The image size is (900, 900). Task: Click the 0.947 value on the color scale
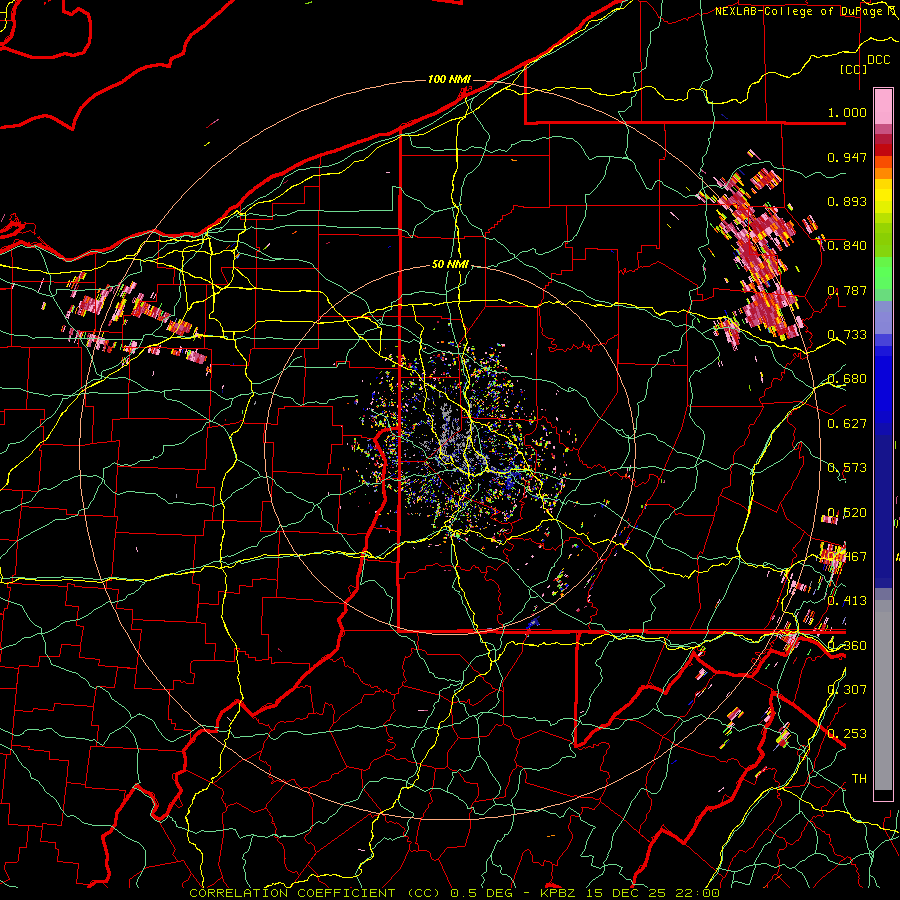(x=847, y=157)
